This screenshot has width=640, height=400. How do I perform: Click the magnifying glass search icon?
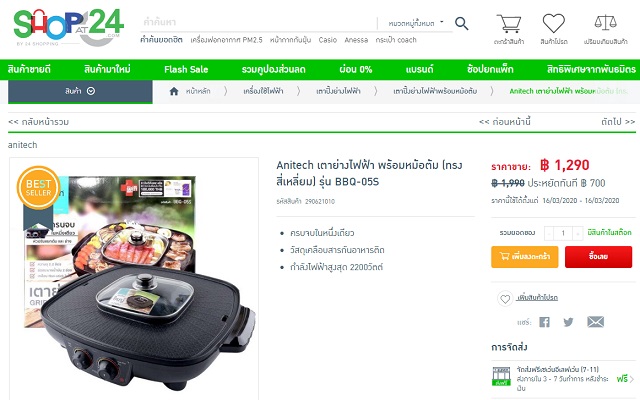pos(461,23)
